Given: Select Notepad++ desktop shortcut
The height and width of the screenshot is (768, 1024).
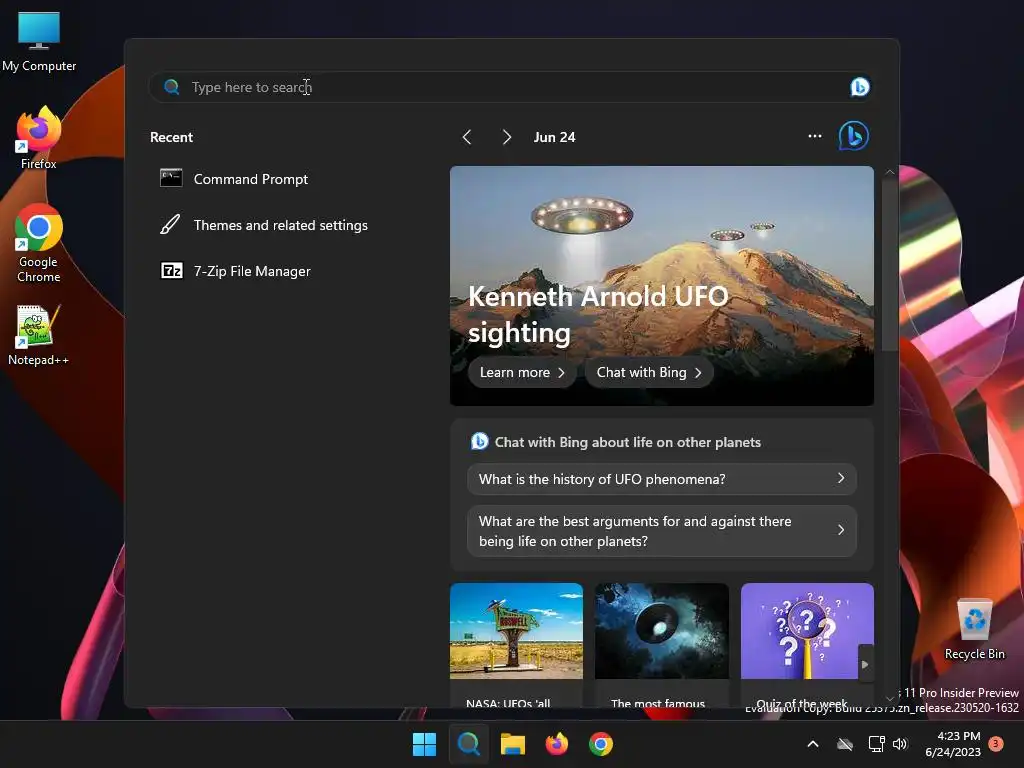Looking at the screenshot, I should pos(39,335).
